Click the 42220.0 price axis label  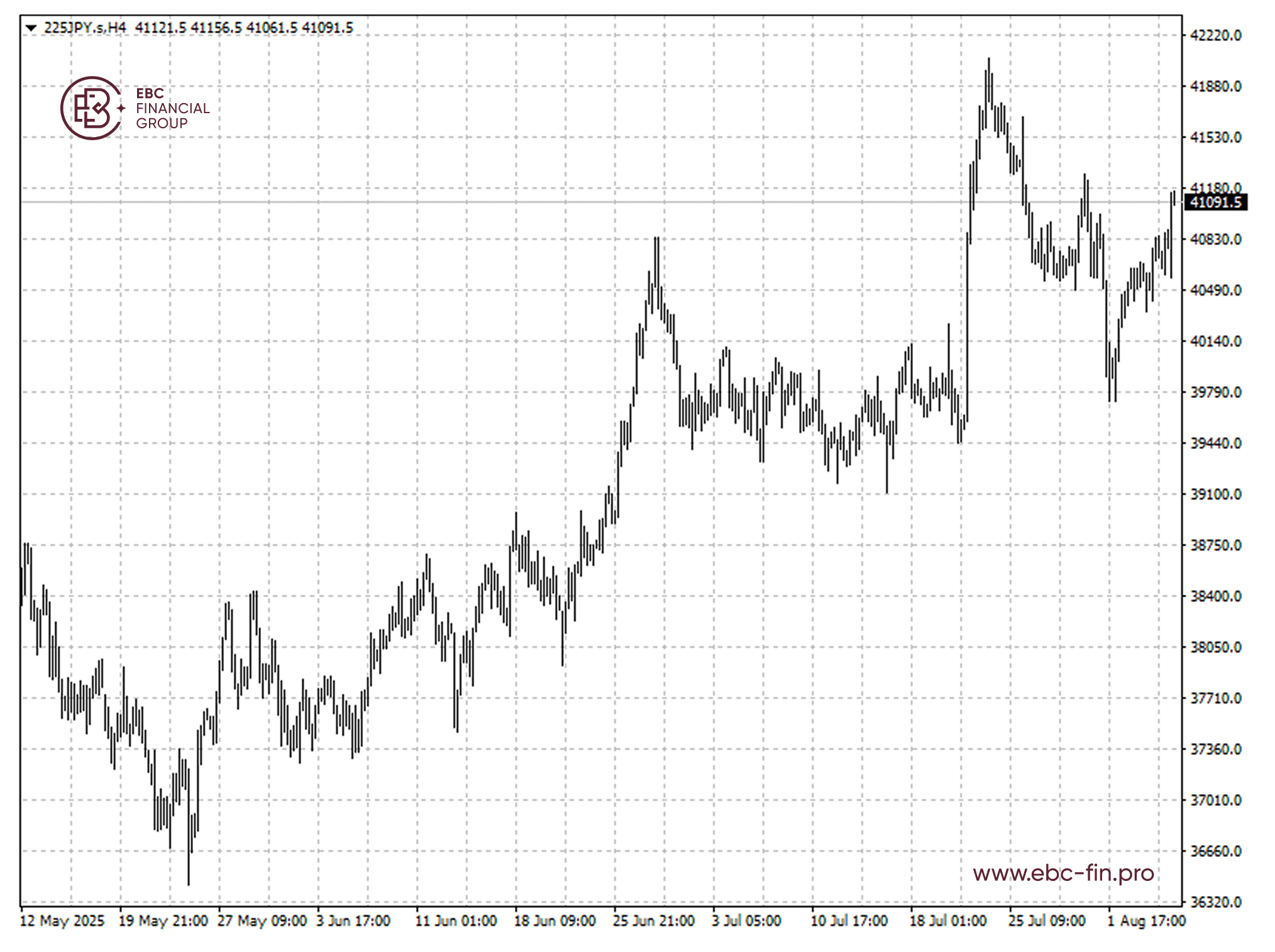[1215, 35]
